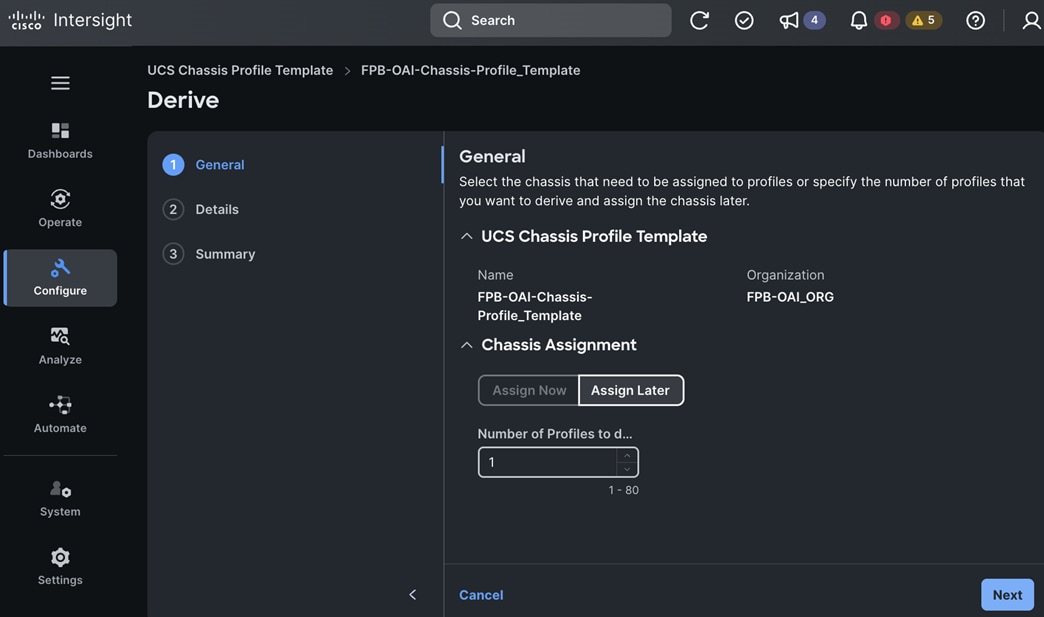Screen dimensions: 1044x617
Task: Open the Analyze section
Action: click(x=60, y=346)
